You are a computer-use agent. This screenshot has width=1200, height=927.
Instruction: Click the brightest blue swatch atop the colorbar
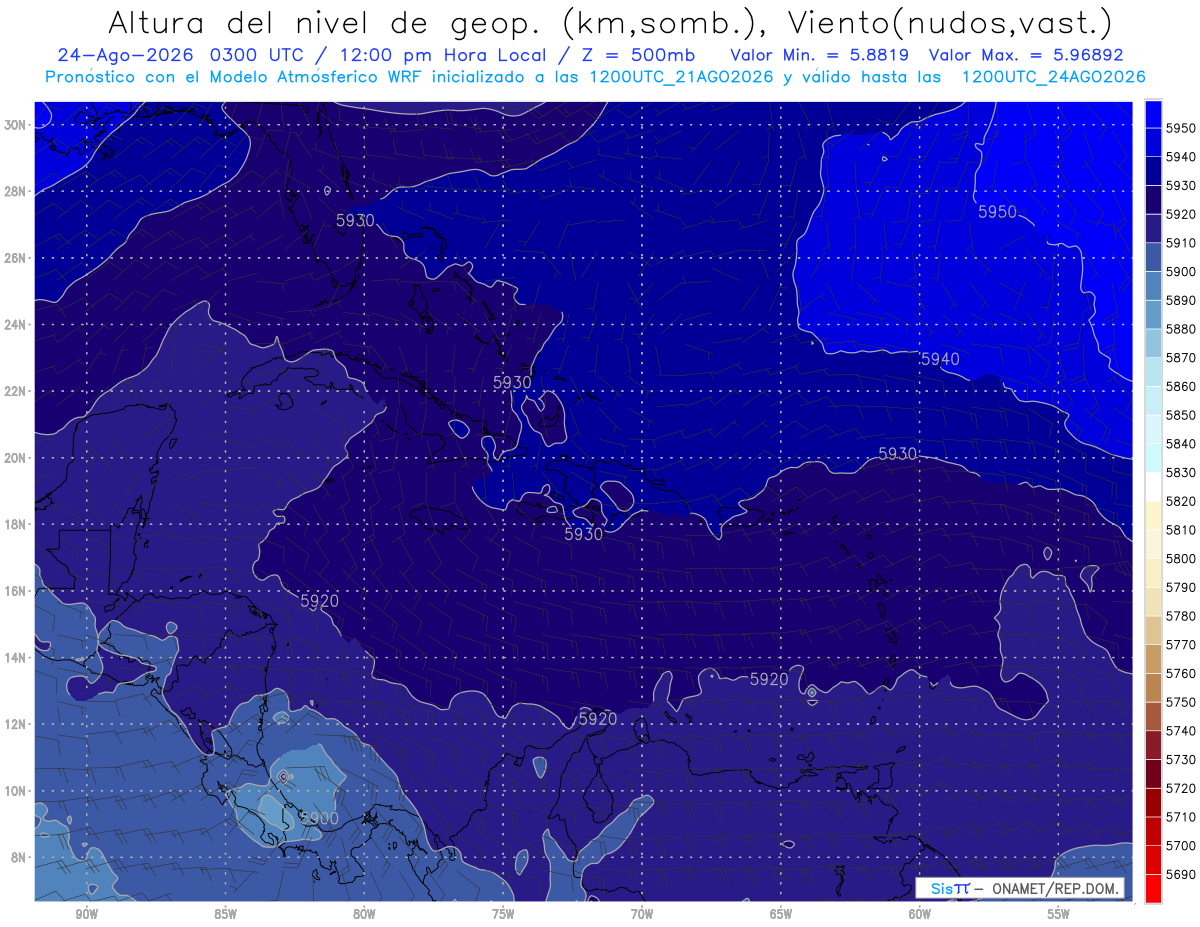[1153, 114]
